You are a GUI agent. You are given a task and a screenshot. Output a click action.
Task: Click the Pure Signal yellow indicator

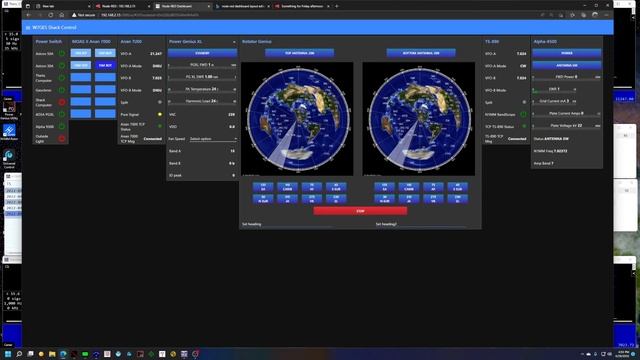[x=160, y=114]
